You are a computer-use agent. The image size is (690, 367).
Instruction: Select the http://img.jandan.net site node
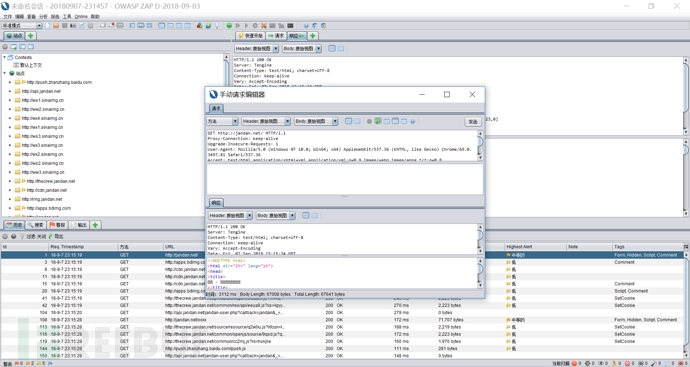pyautogui.click(x=42, y=199)
